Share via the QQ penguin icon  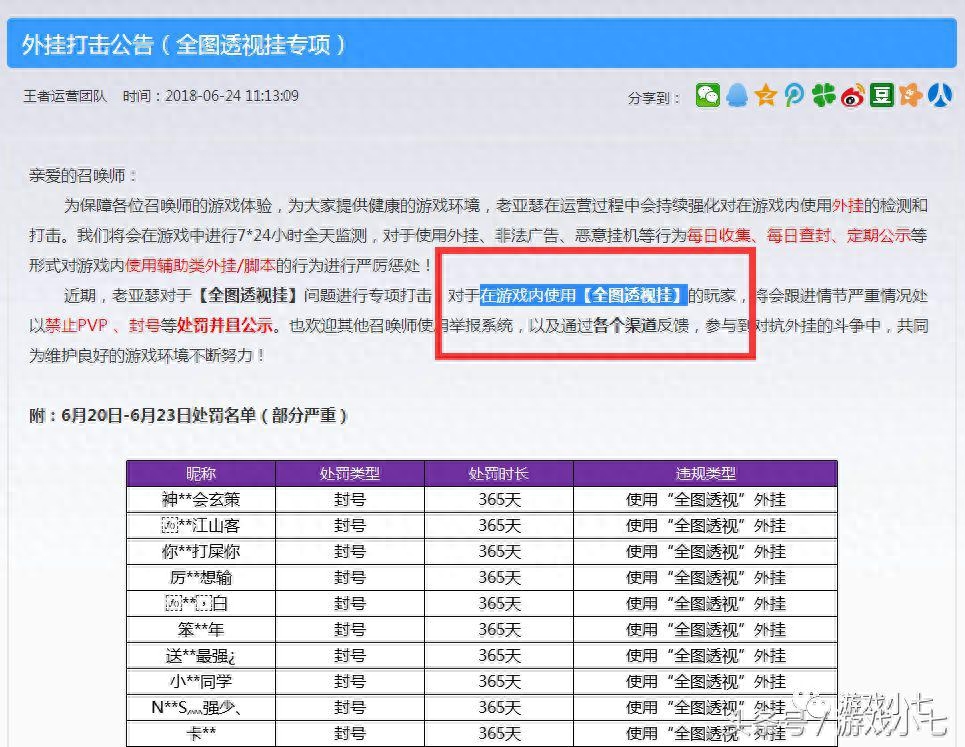coord(737,96)
